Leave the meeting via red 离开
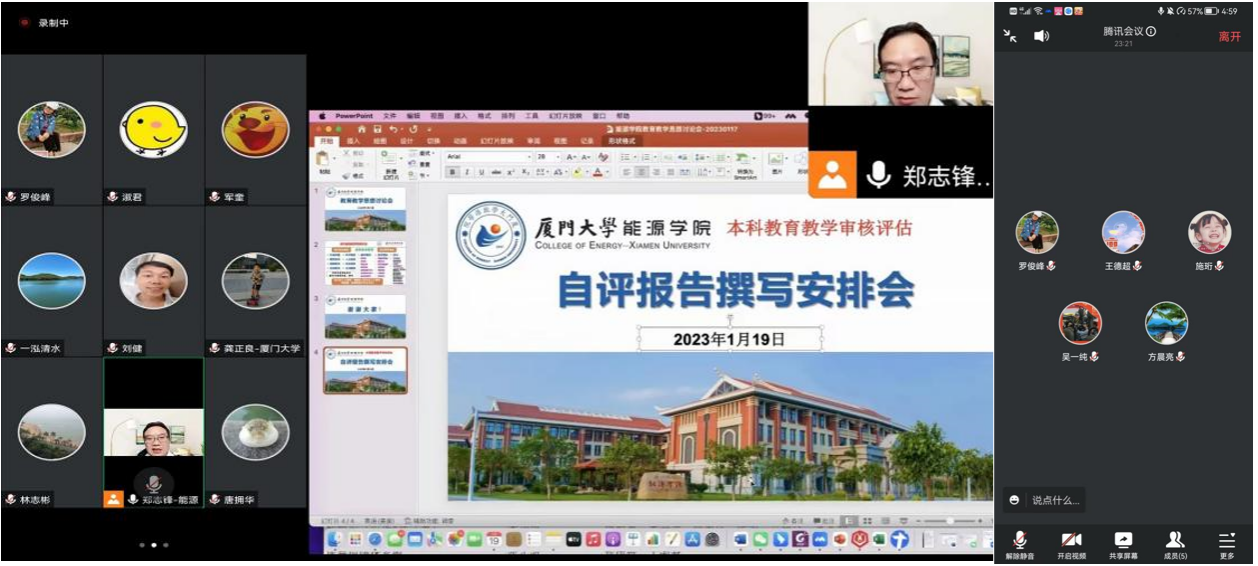This screenshot has height=566, width=1258. point(1229,36)
